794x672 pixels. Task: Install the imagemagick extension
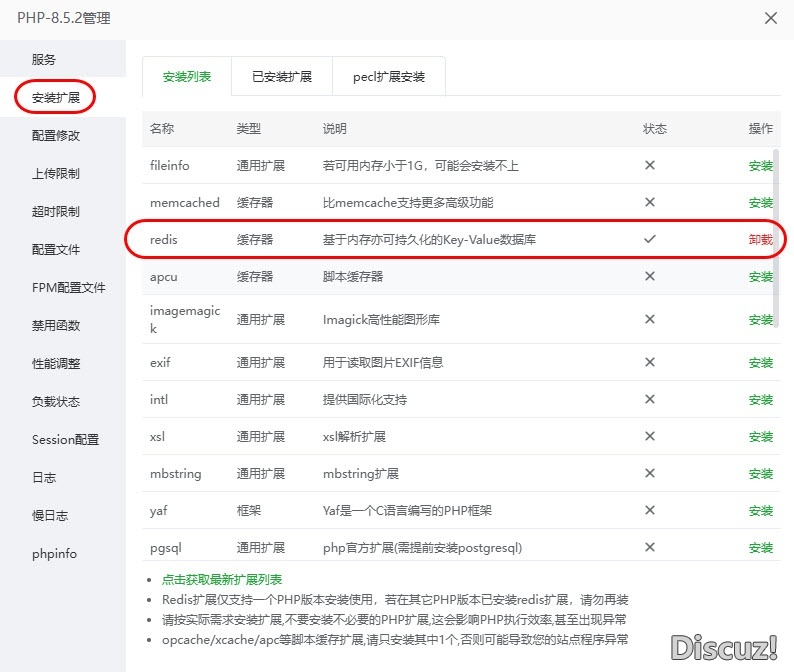click(761, 320)
